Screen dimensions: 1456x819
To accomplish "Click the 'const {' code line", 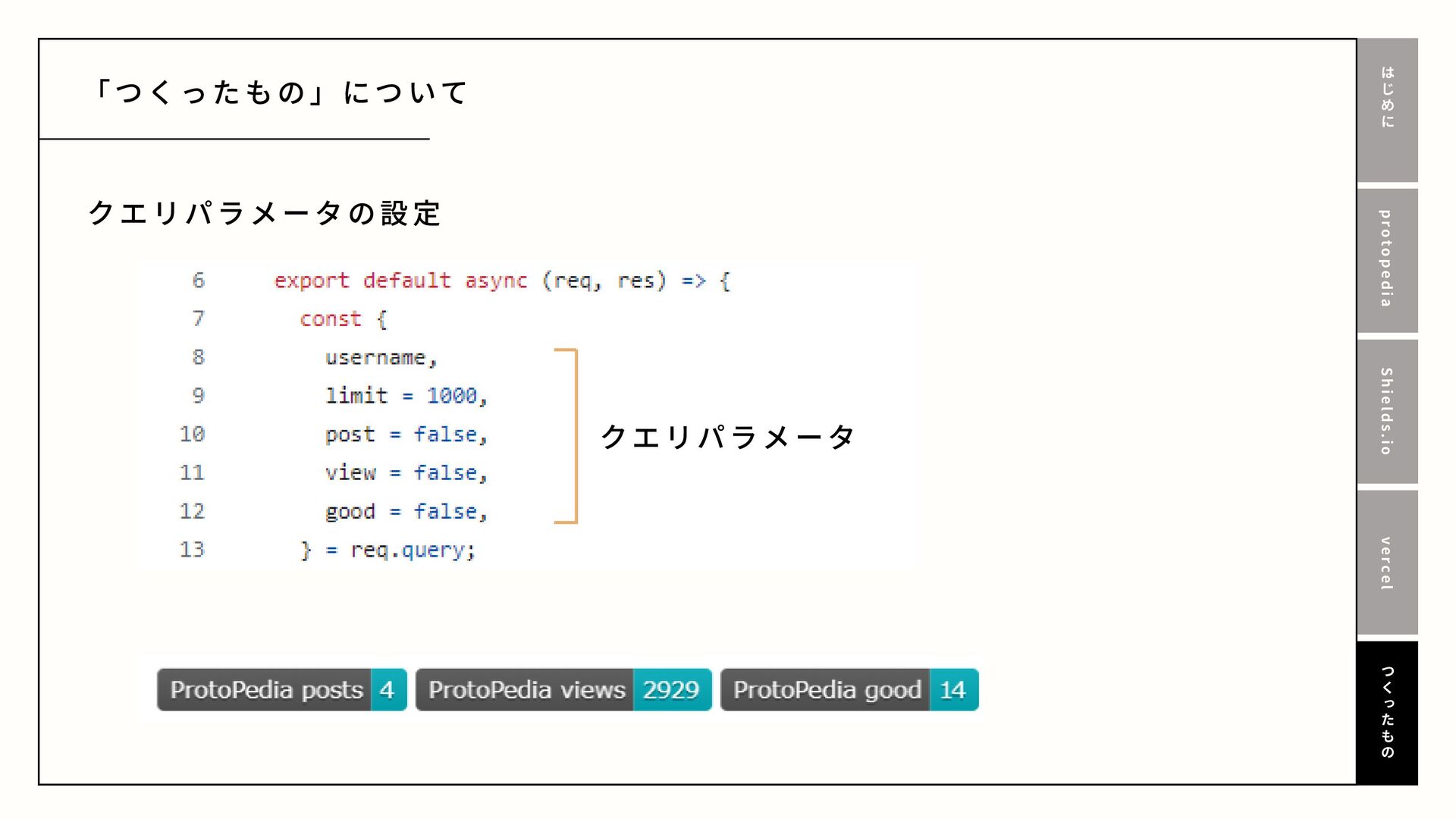I will (344, 319).
